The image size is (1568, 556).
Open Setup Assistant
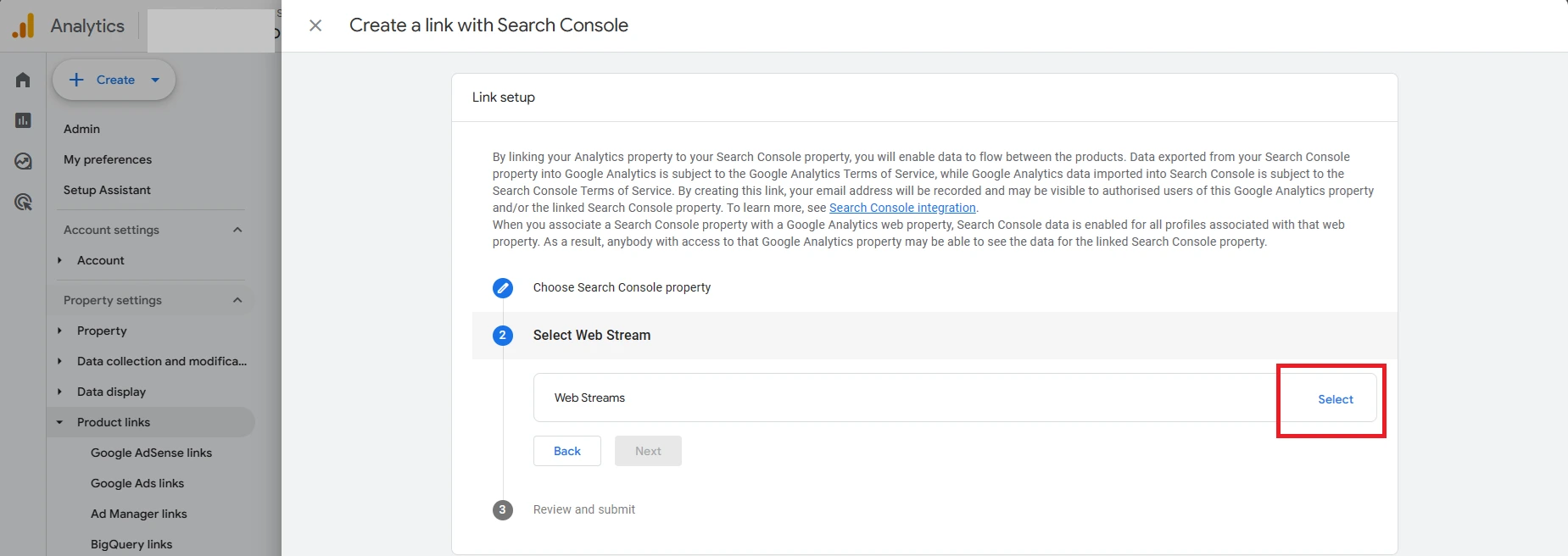click(x=107, y=190)
